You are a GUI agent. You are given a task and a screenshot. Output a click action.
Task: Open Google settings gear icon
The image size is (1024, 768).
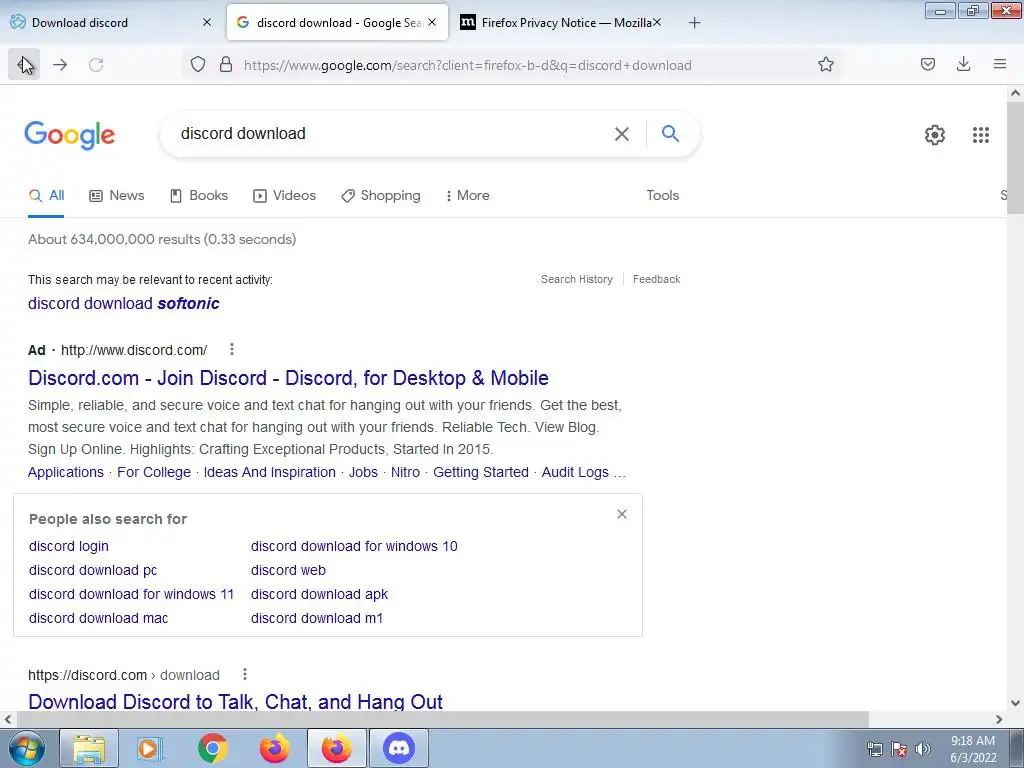pos(935,135)
